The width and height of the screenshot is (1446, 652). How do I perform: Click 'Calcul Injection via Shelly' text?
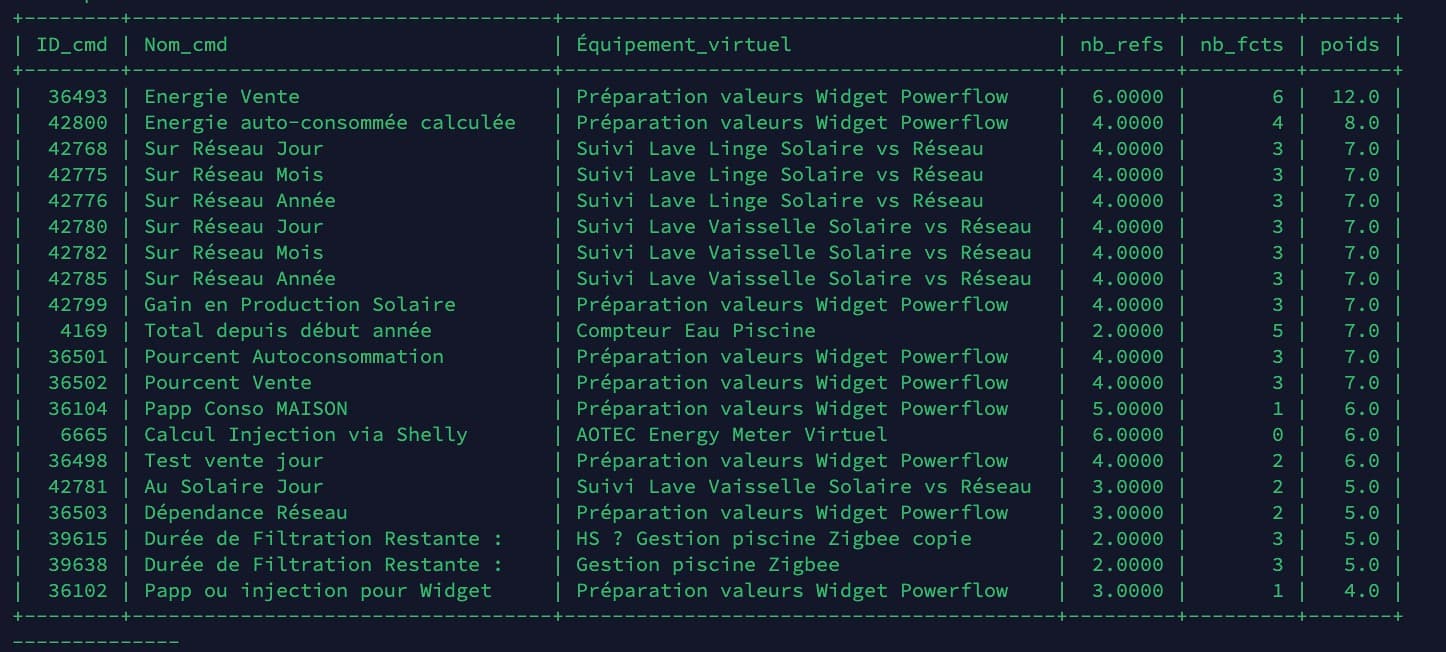point(305,435)
